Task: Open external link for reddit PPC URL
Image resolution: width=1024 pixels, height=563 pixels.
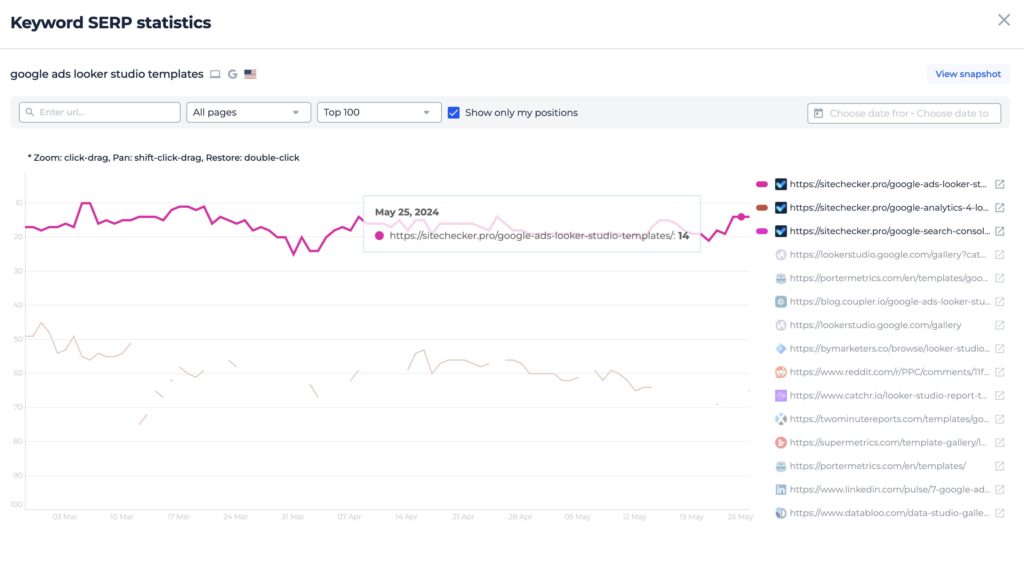Action: (x=999, y=372)
